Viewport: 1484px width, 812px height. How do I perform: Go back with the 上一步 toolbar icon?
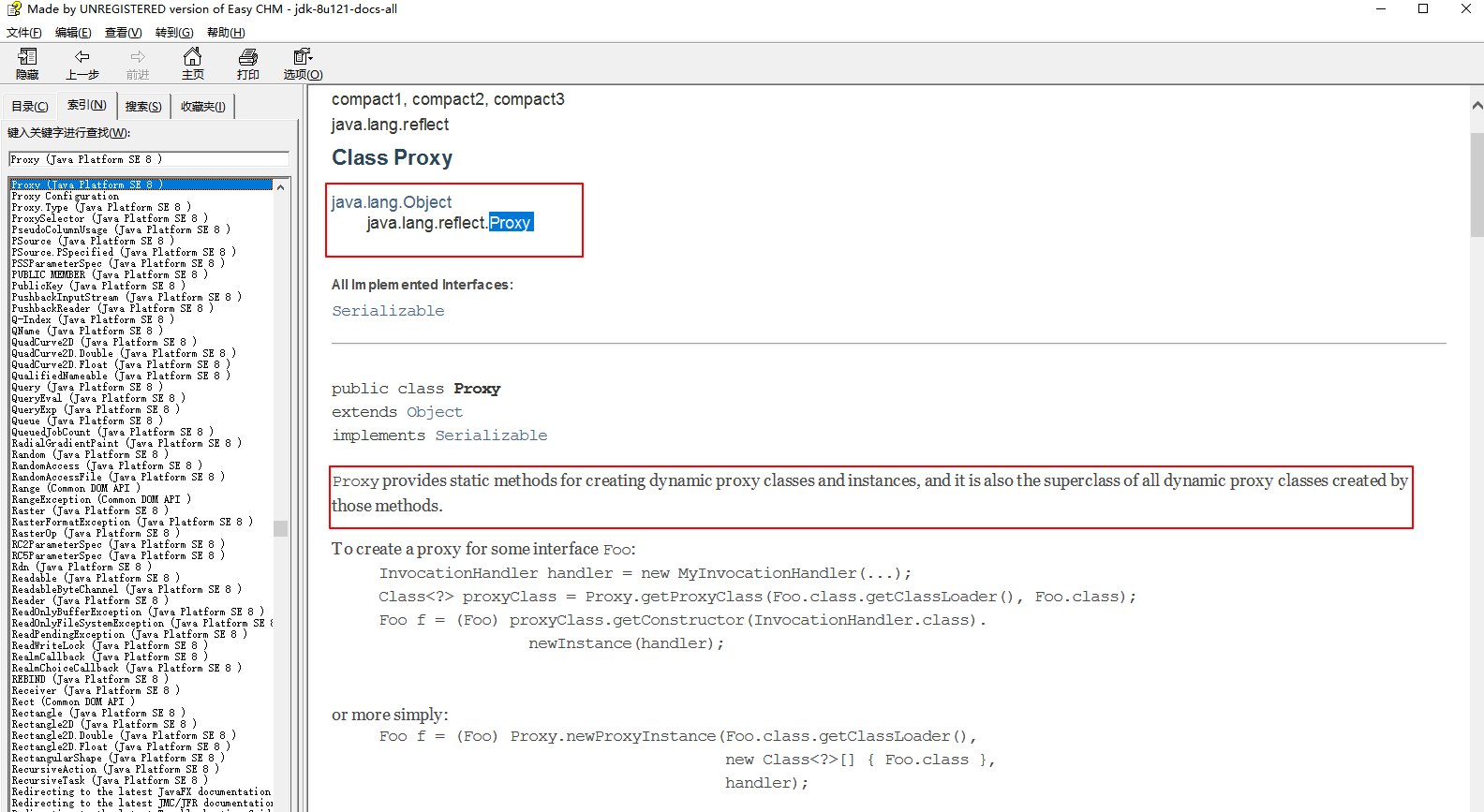click(x=82, y=64)
